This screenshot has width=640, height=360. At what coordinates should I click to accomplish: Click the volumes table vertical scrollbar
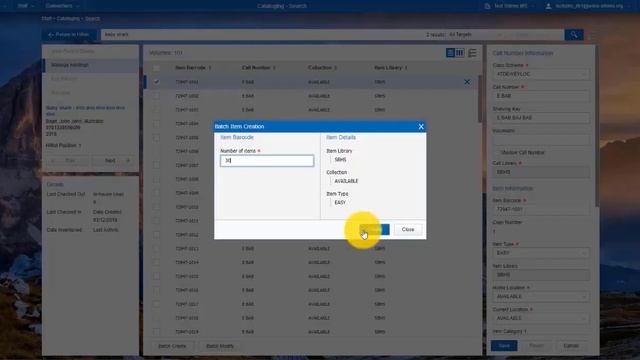480,98
